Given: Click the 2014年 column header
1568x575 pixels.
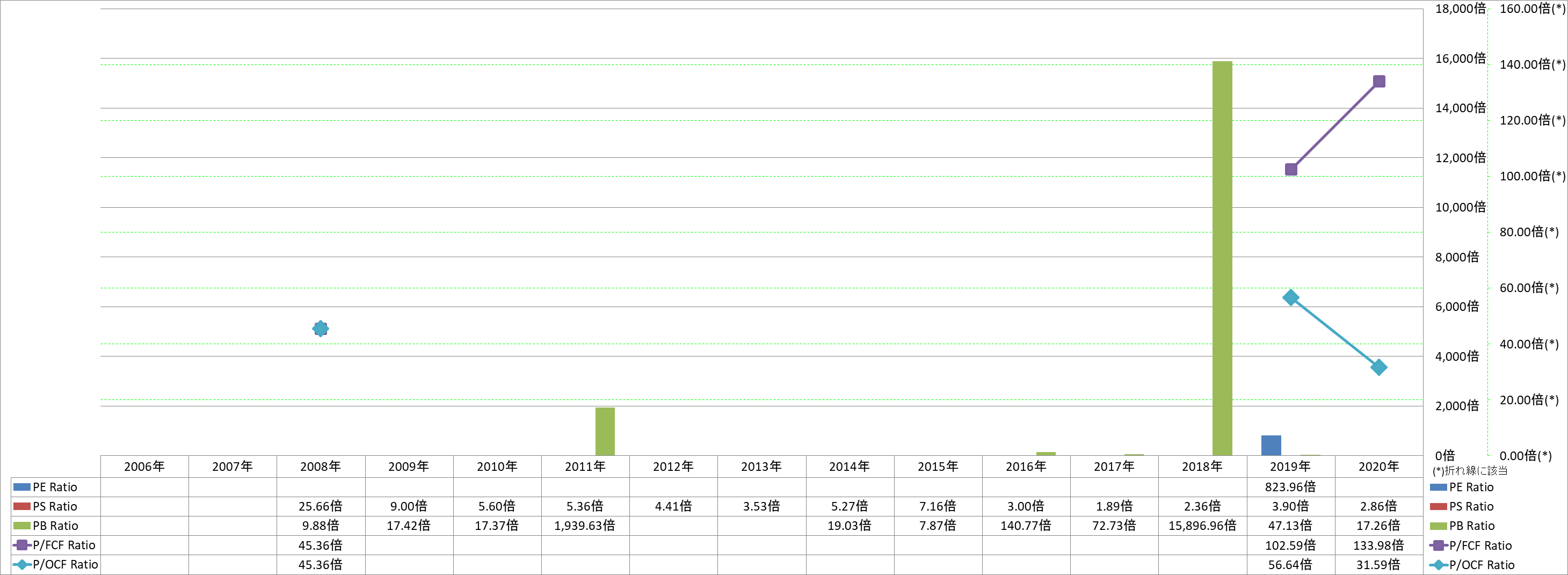Looking at the screenshot, I should [850, 466].
